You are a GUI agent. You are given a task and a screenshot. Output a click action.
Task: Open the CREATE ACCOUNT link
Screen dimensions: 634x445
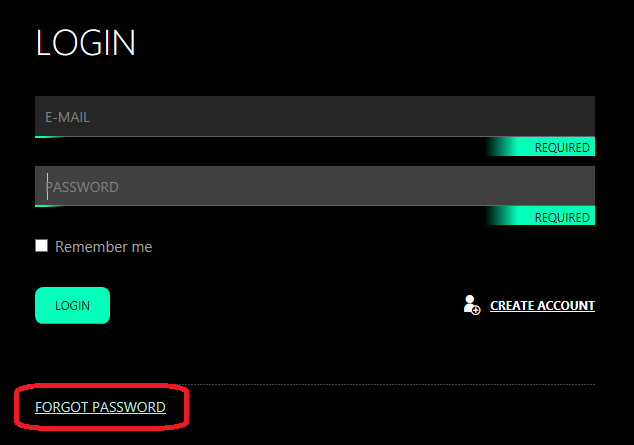click(542, 306)
